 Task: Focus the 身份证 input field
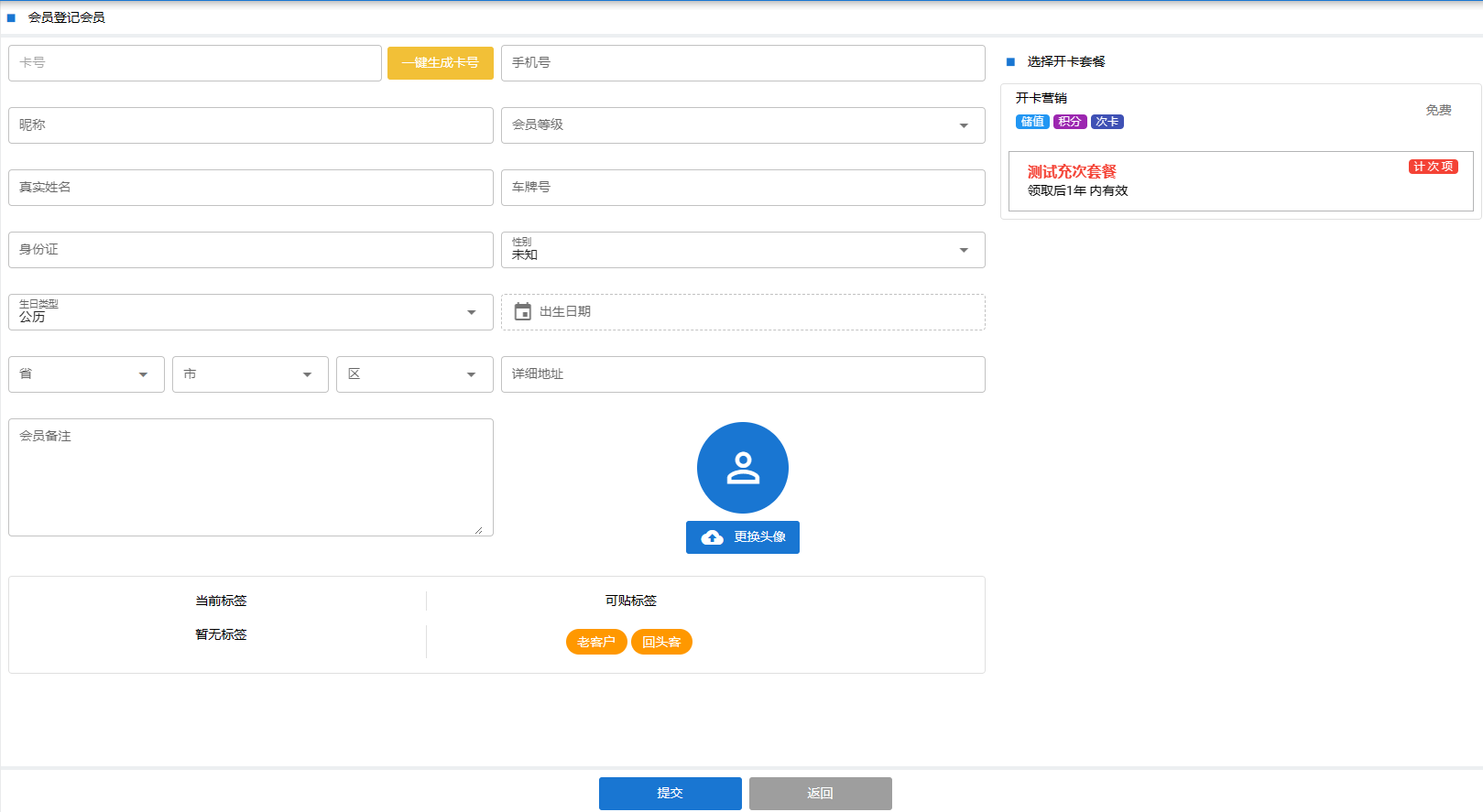251,250
